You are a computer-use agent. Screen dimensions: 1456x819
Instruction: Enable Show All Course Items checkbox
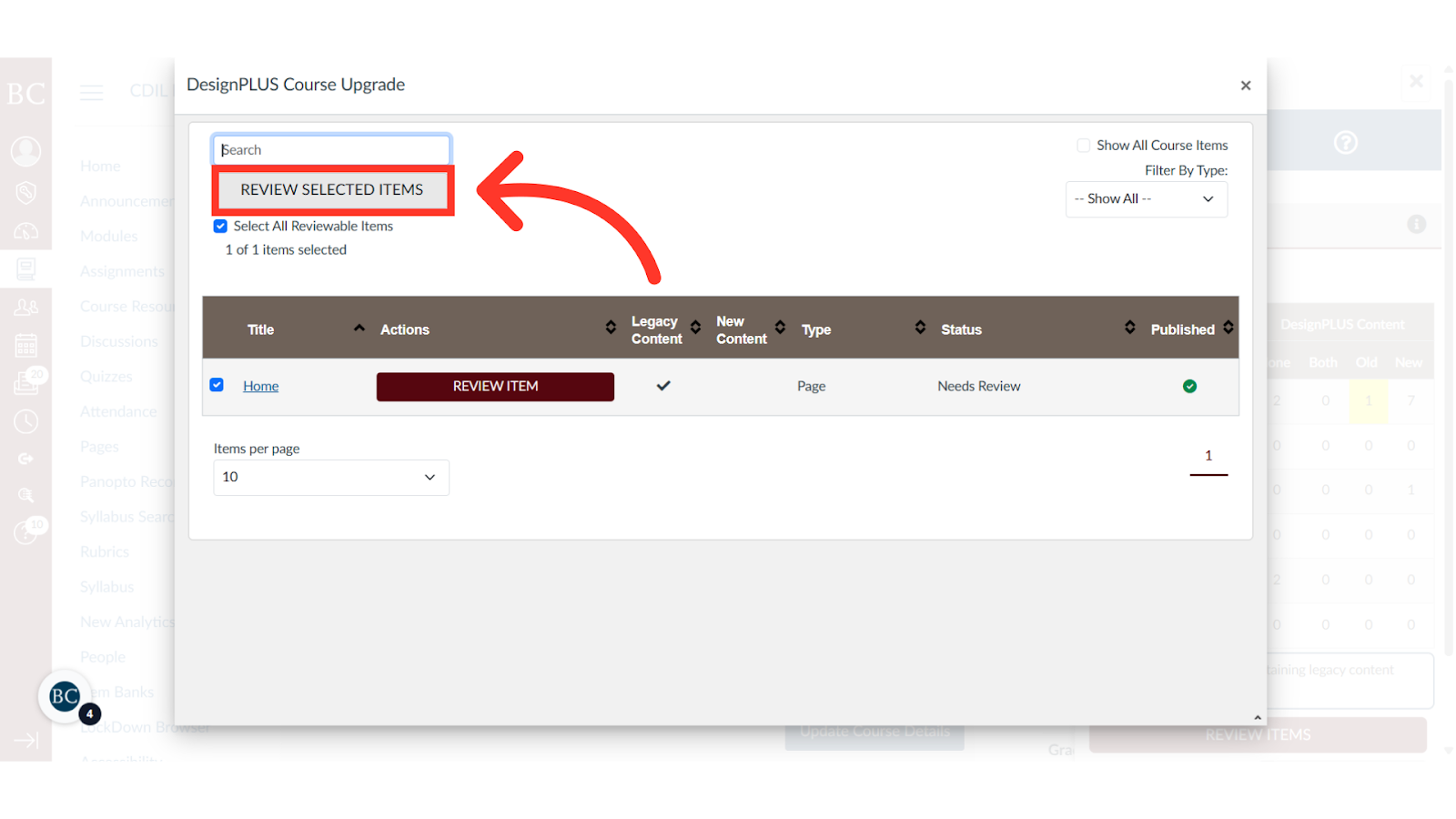pos(1083,146)
